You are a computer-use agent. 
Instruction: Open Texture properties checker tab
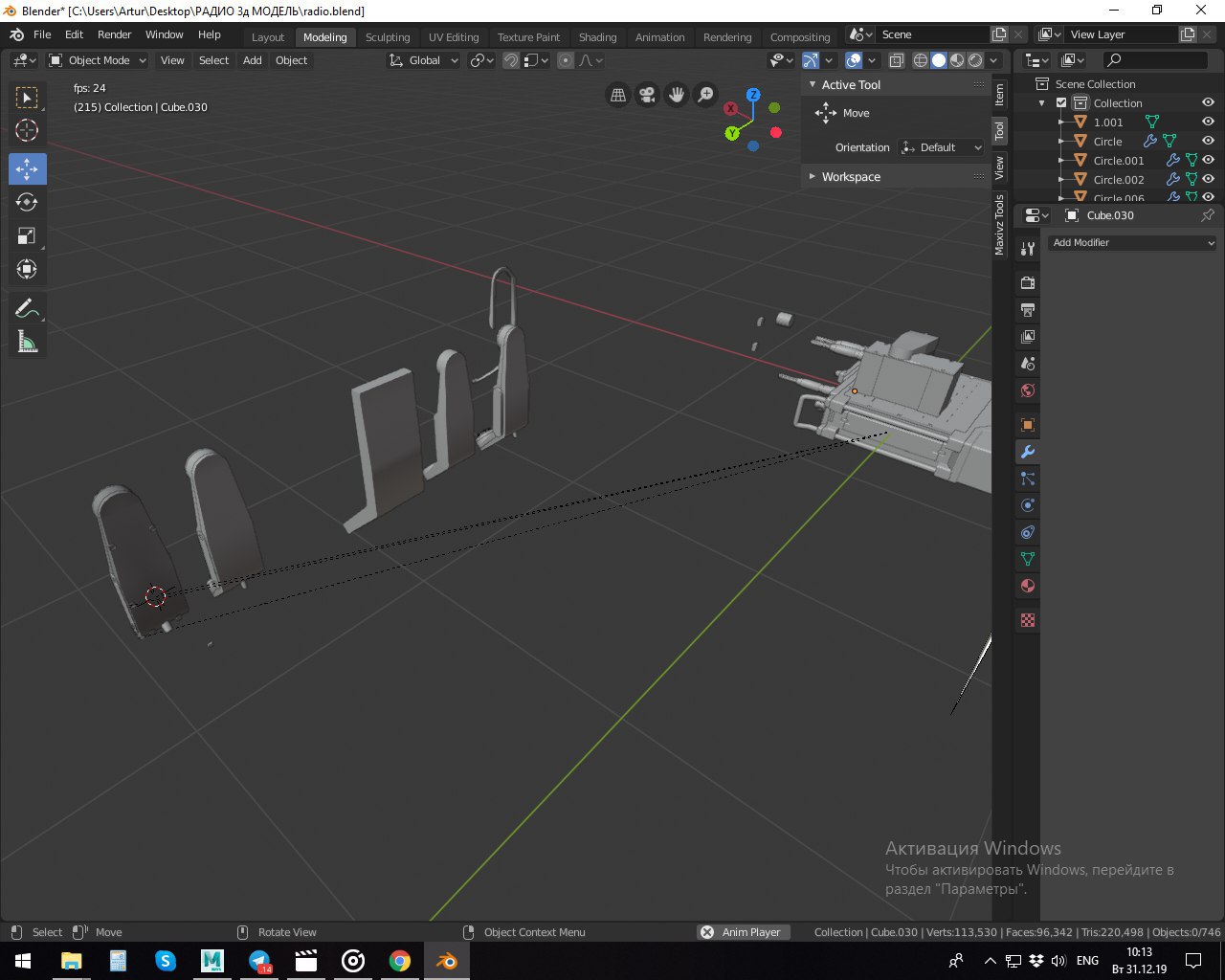tap(1028, 620)
